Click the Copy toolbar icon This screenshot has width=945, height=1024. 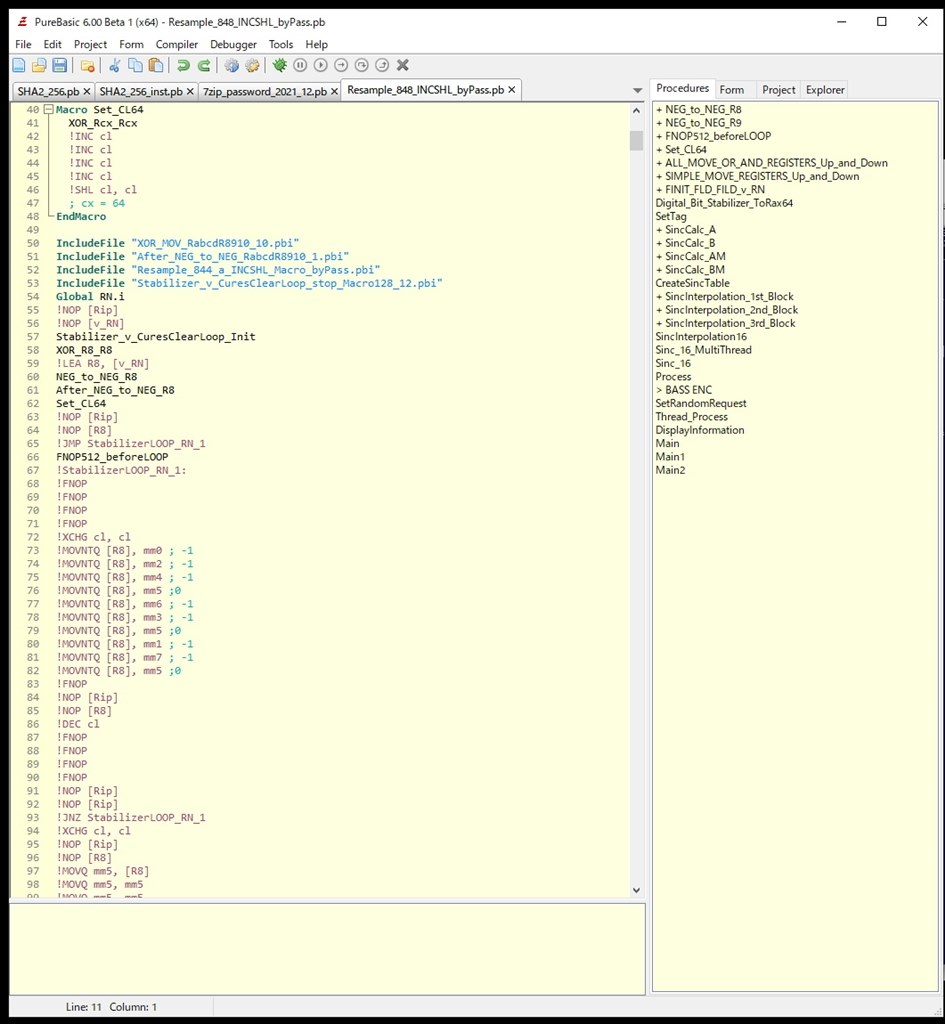135,65
